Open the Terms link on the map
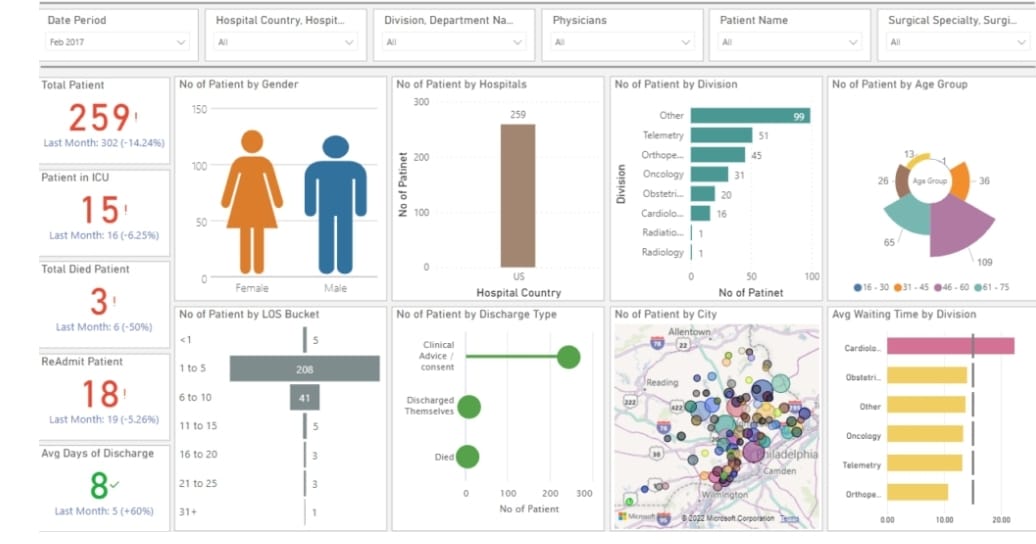The width and height of the screenshot is (1036, 544). pyautogui.click(x=789, y=519)
